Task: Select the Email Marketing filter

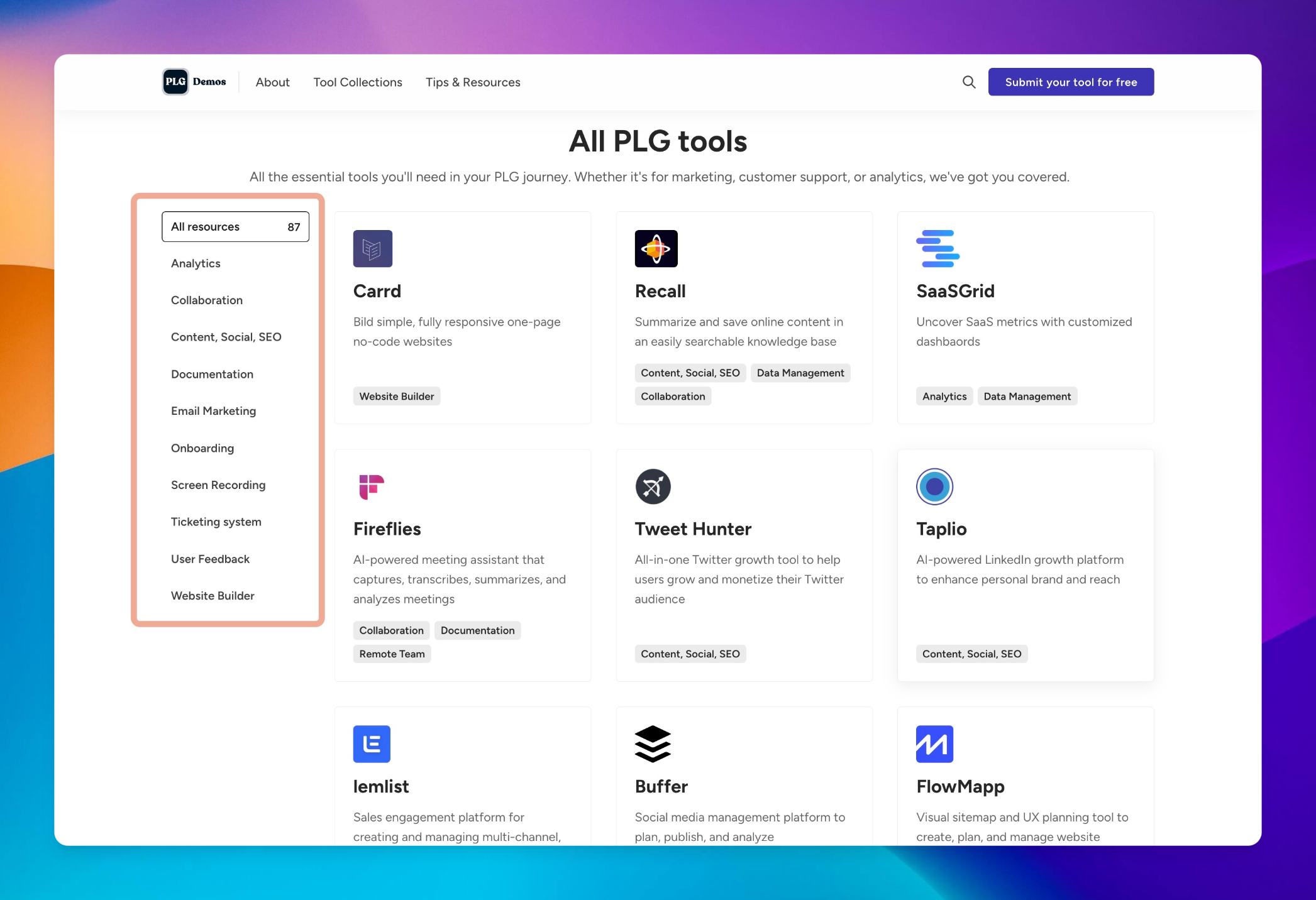Action: pyautogui.click(x=213, y=411)
